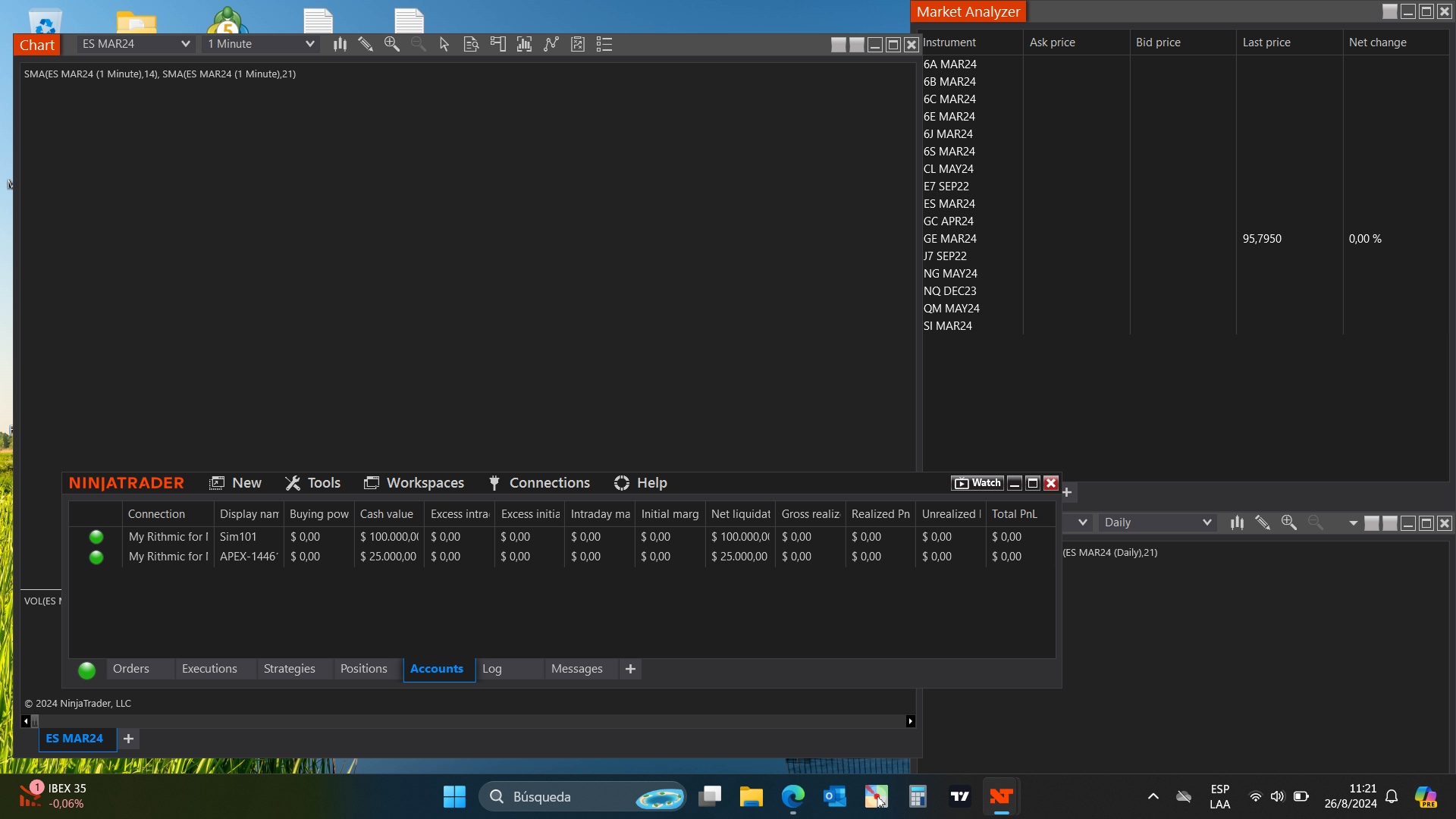Viewport: 1456px width, 819px height.
Task: Select the cursor pointer tool
Action: click(x=444, y=44)
